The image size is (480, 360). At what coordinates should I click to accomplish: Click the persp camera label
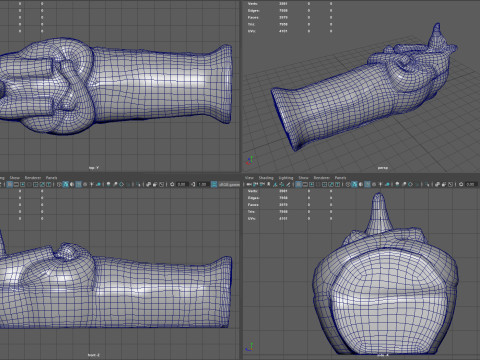pos(382,168)
